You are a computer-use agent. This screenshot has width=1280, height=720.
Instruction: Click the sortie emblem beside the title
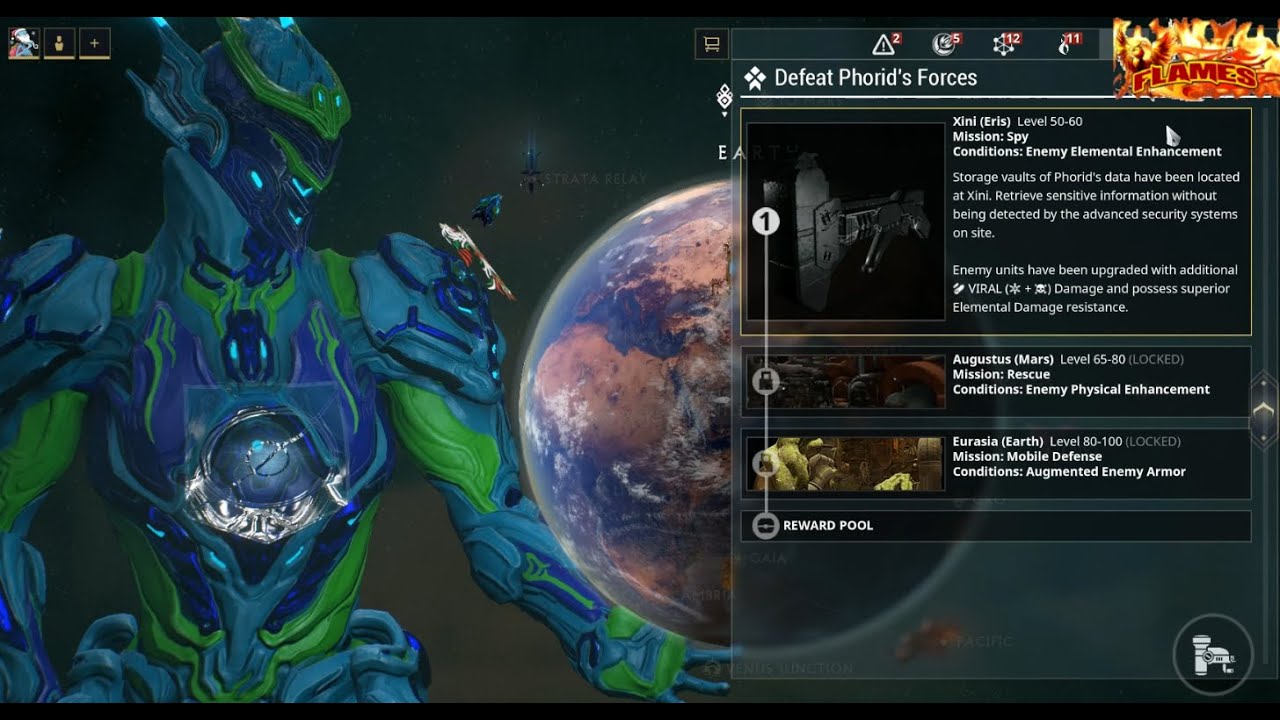(755, 78)
